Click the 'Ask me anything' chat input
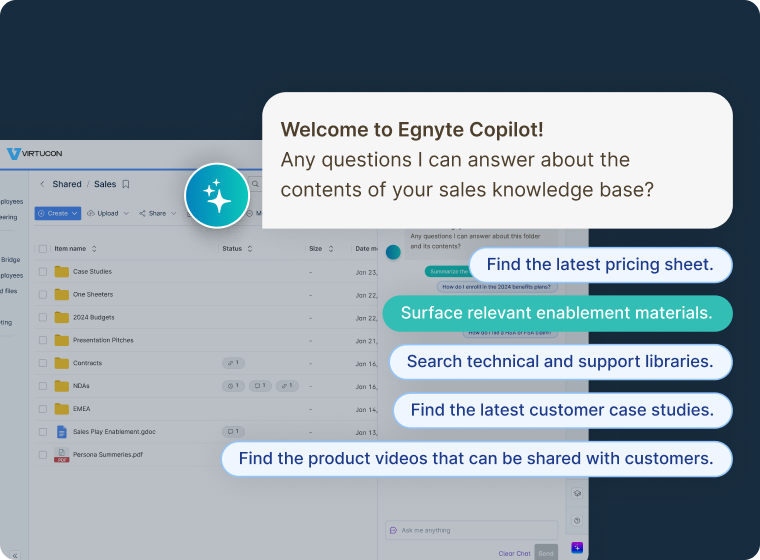Screen dimensions: 760x560 pos(472,530)
